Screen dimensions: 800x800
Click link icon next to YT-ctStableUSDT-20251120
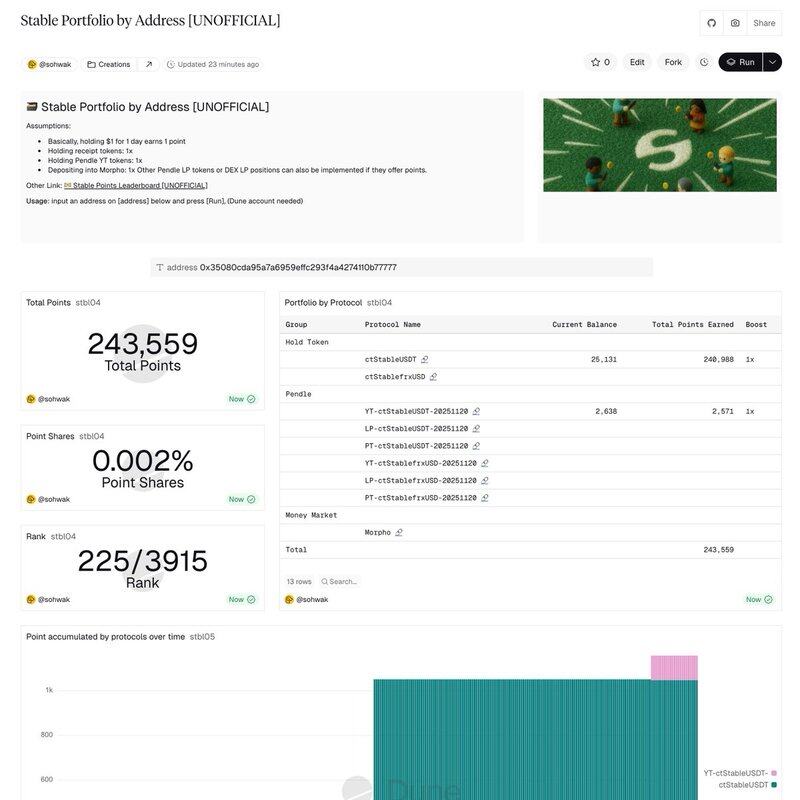click(x=476, y=411)
